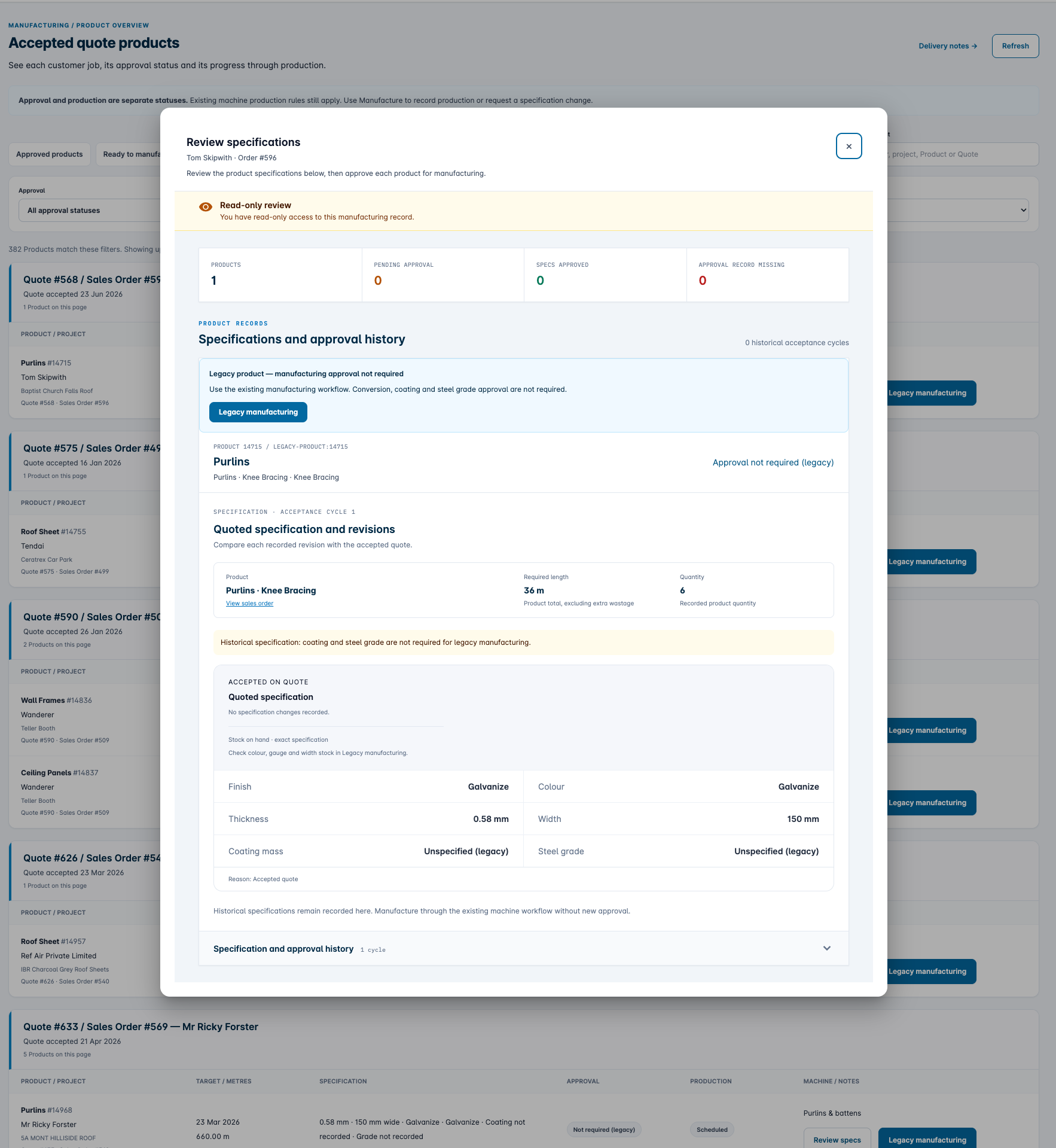The image size is (1056, 1148).
Task: Click the Colour value 'Galvanize'
Action: point(799,787)
